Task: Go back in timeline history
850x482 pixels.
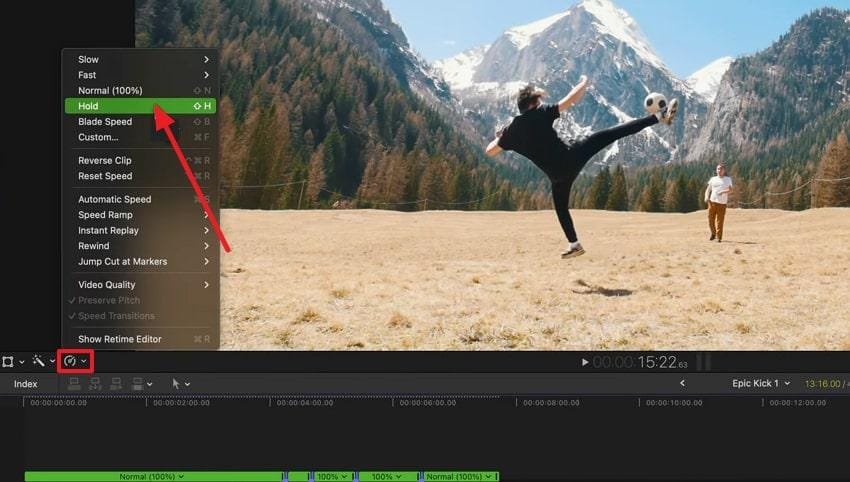Action: [x=682, y=383]
